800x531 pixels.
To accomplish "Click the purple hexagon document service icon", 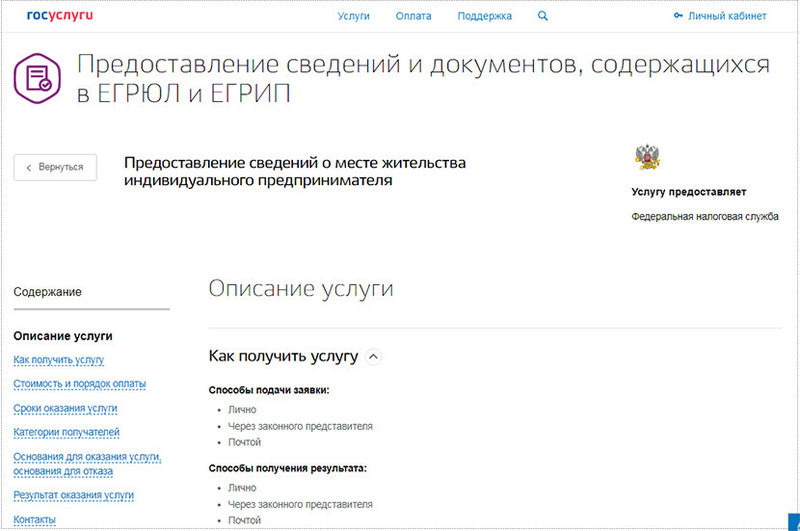I will coord(37,78).
